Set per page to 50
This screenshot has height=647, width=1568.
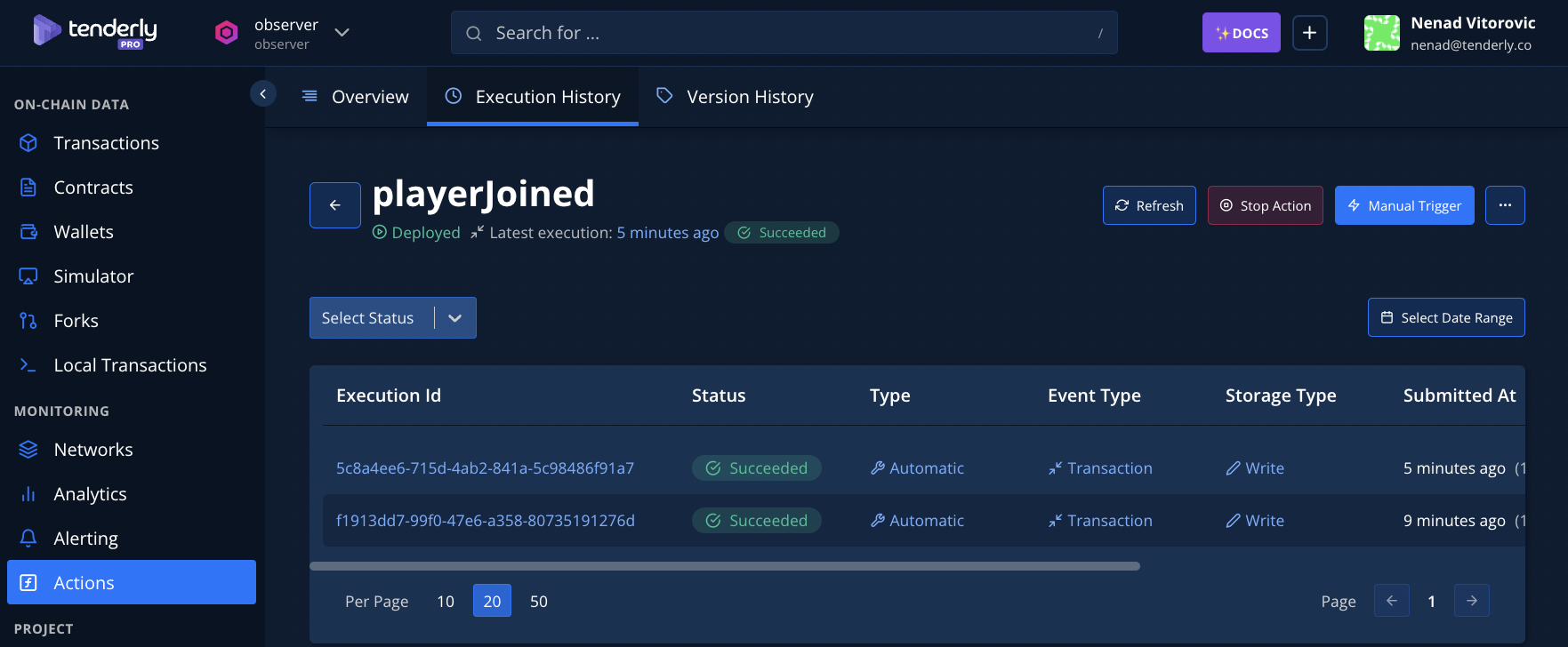[539, 602]
